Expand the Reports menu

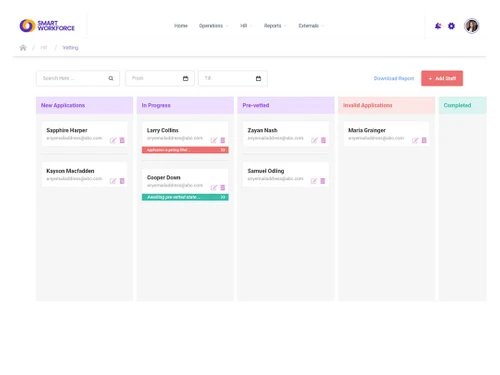click(x=275, y=26)
